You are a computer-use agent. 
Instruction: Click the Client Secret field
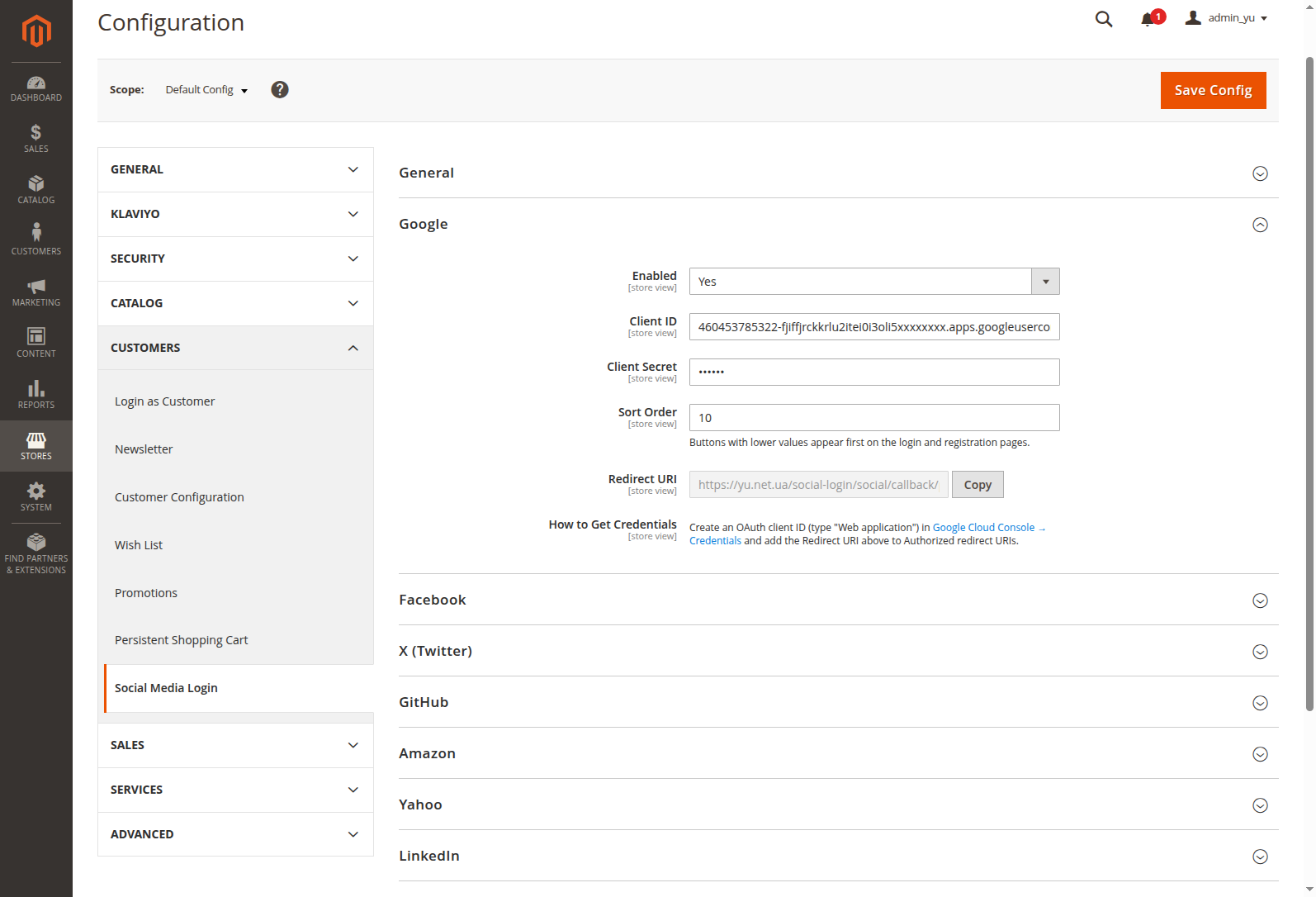point(874,373)
